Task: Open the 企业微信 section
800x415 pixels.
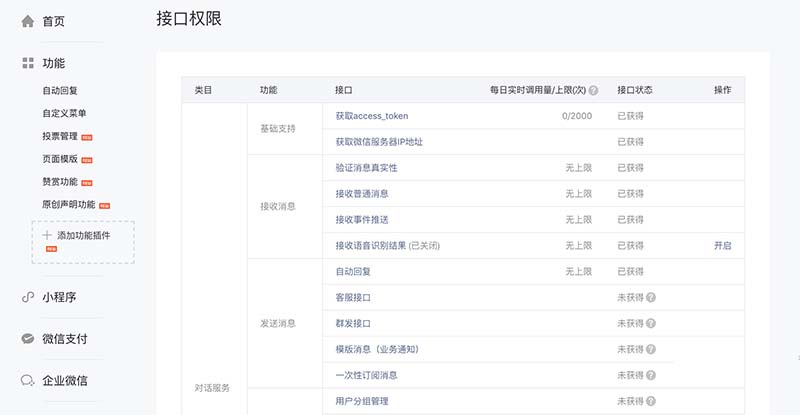Action: 65,380
